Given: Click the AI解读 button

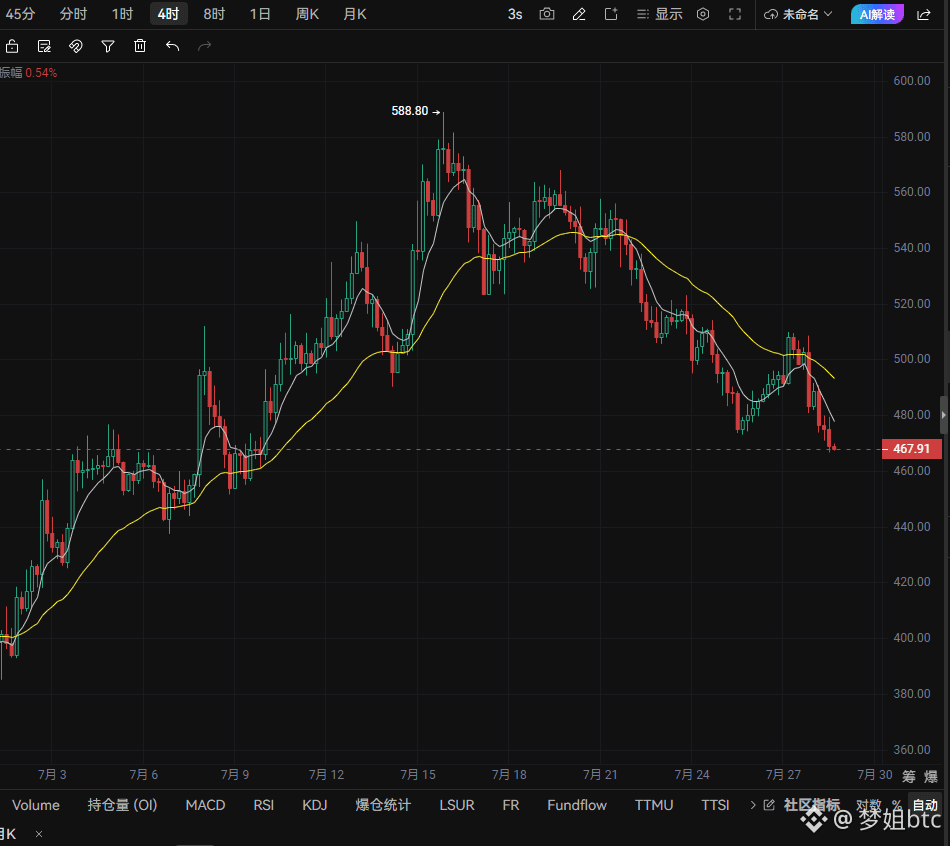Looking at the screenshot, I should tap(877, 14).
